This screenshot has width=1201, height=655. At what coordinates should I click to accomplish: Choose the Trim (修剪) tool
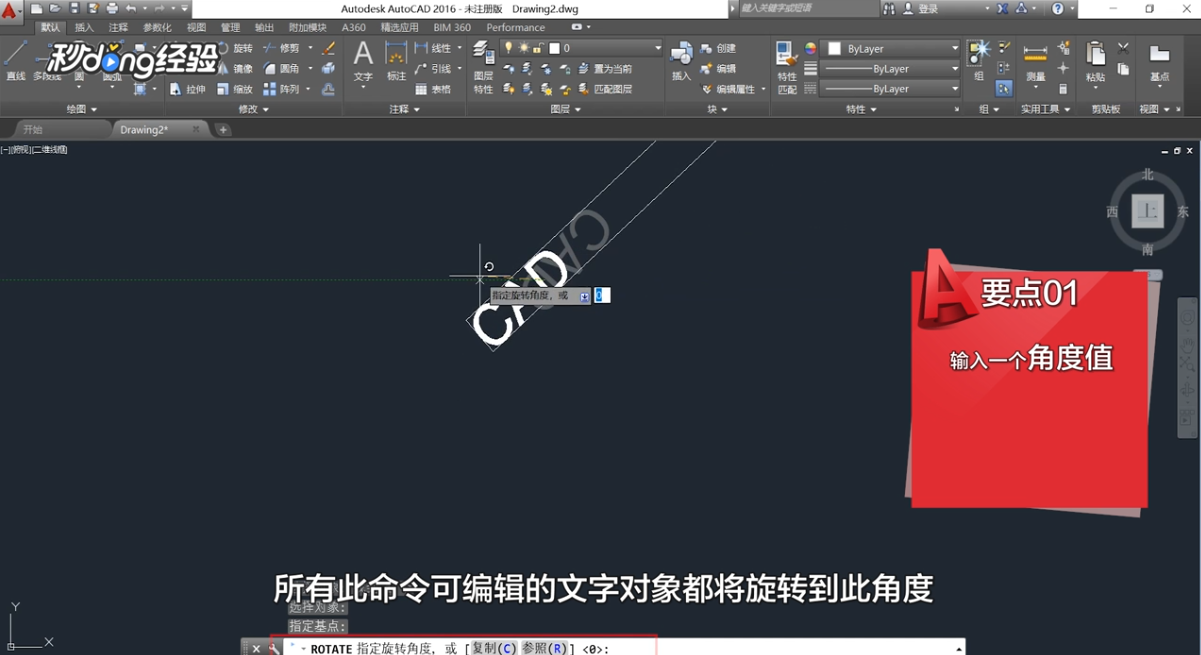pos(289,48)
